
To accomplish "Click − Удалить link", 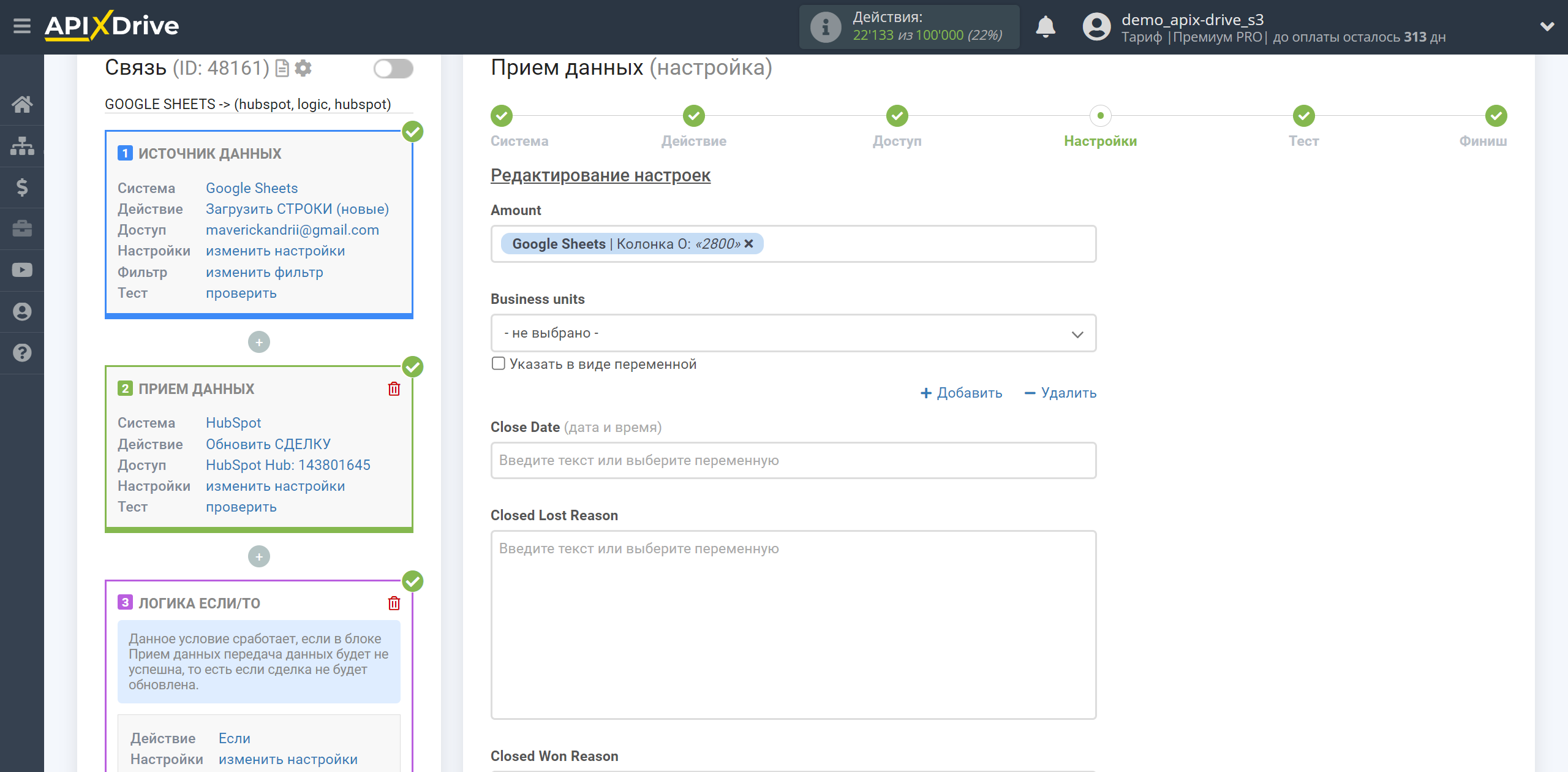I will 1060,393.
